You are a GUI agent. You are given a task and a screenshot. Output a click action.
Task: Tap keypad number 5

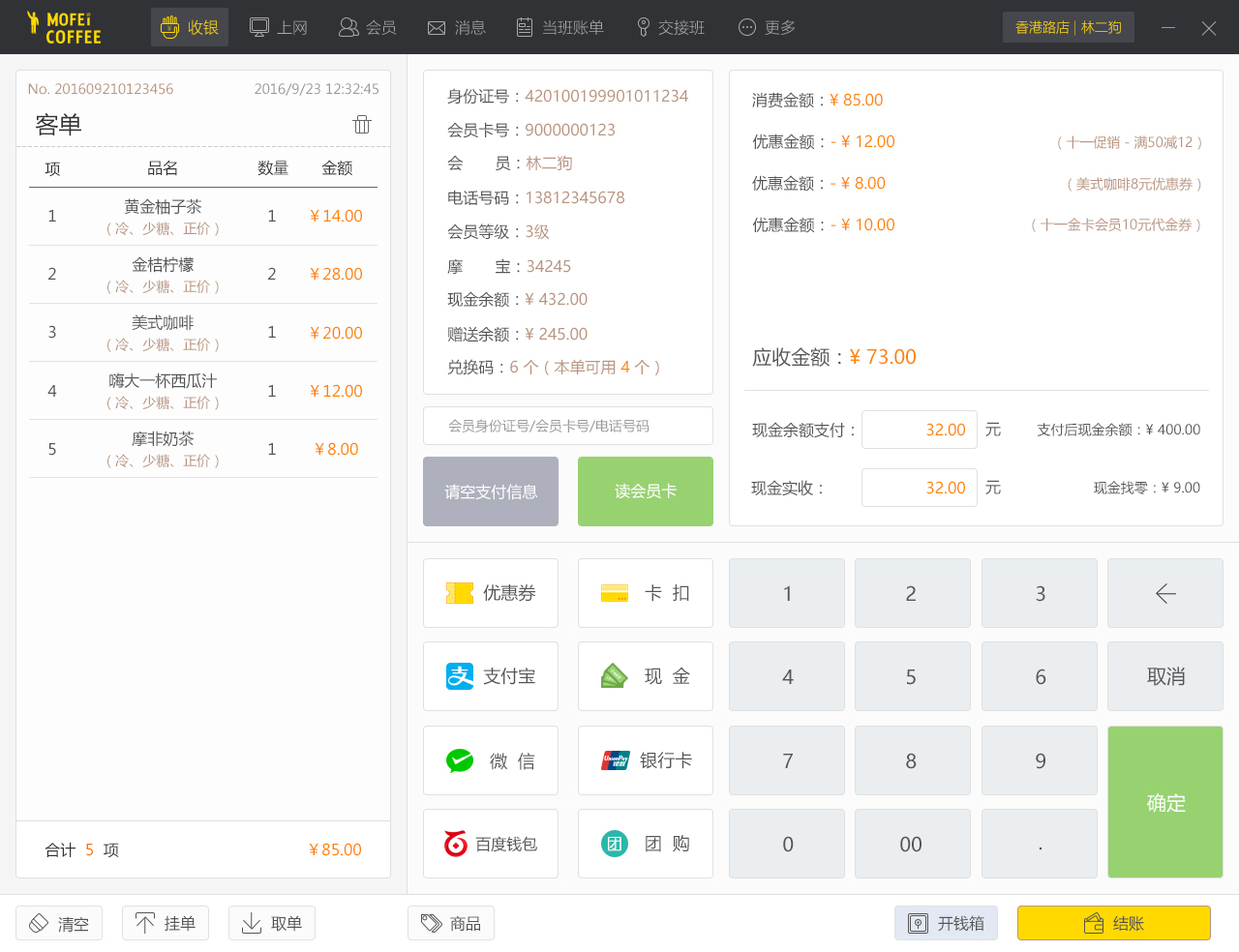point(912,676)
